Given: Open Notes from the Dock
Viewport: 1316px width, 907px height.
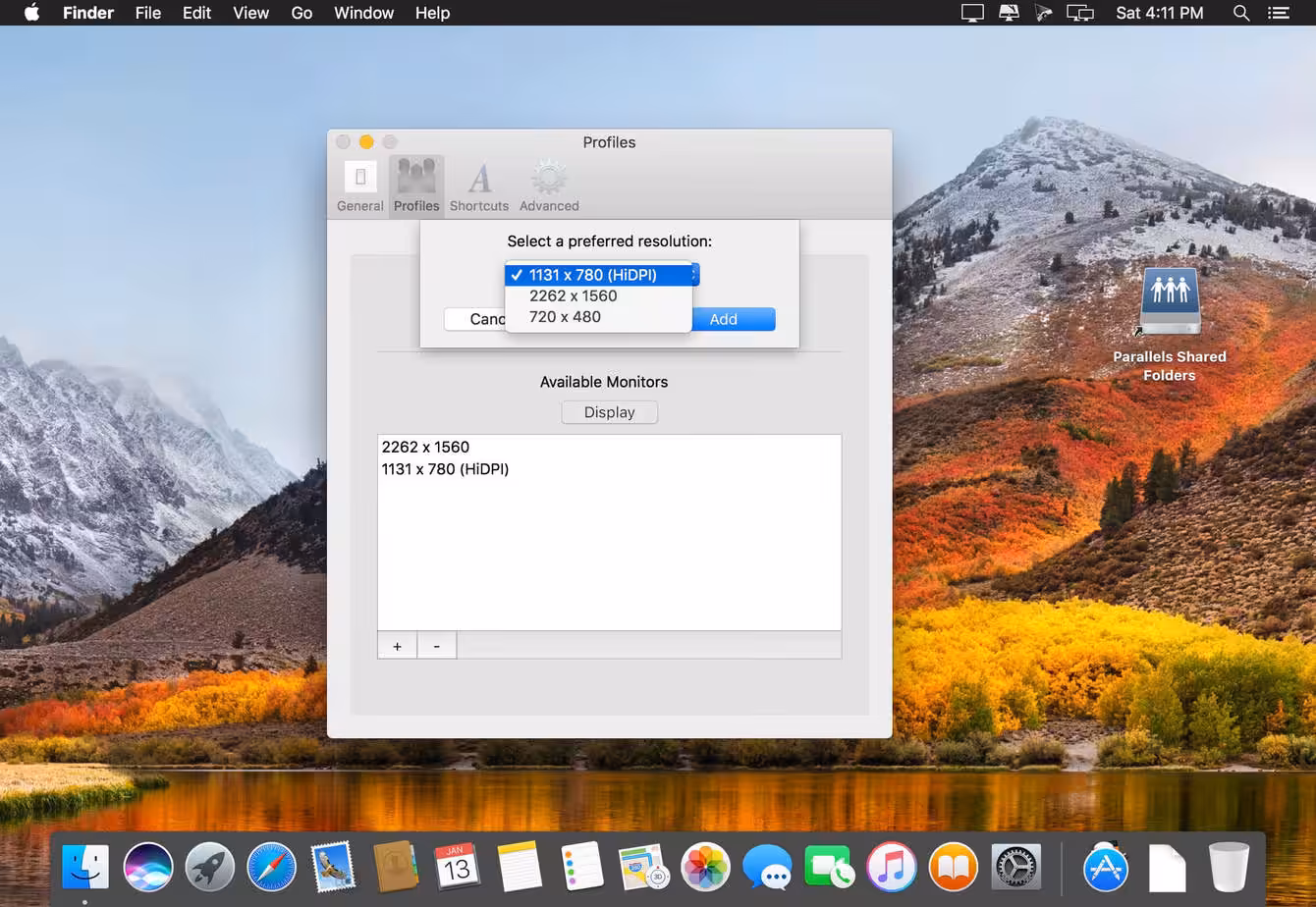Looking at the screenshot, I should click(x=520, y=868).
